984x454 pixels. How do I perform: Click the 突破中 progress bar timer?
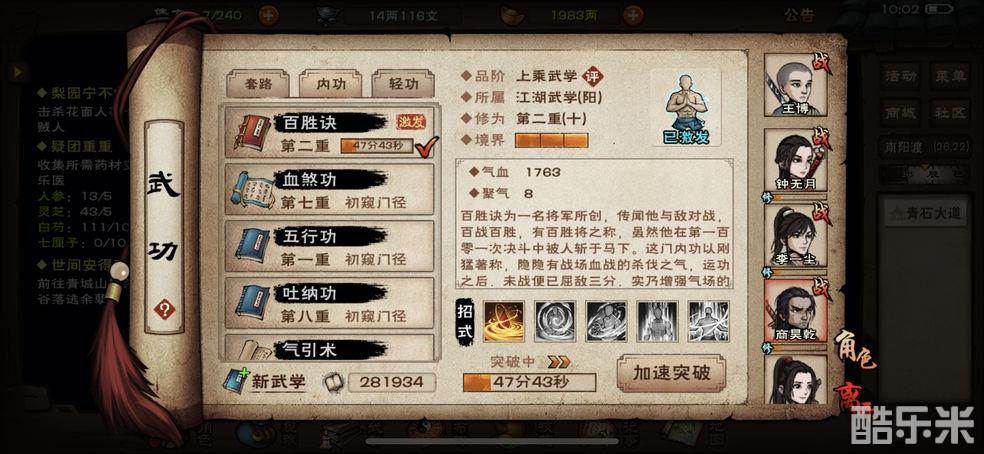pyautogui.click(x=529, y=382)
